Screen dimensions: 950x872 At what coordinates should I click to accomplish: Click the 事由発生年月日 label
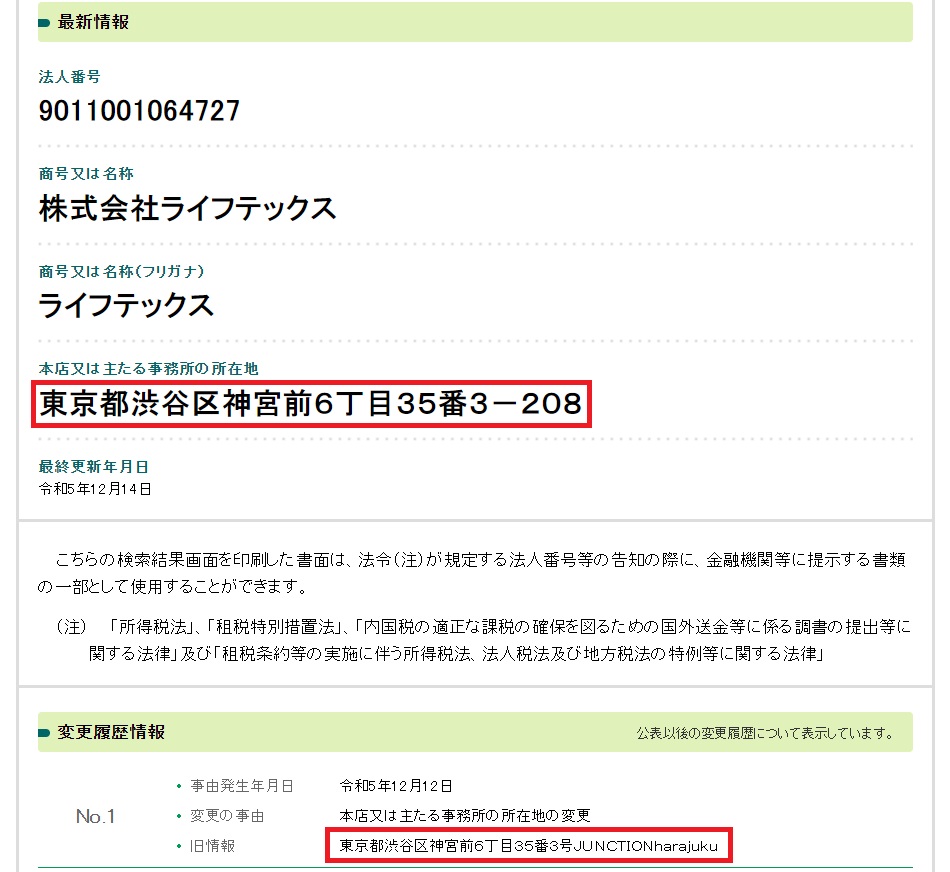coord(242,786)
